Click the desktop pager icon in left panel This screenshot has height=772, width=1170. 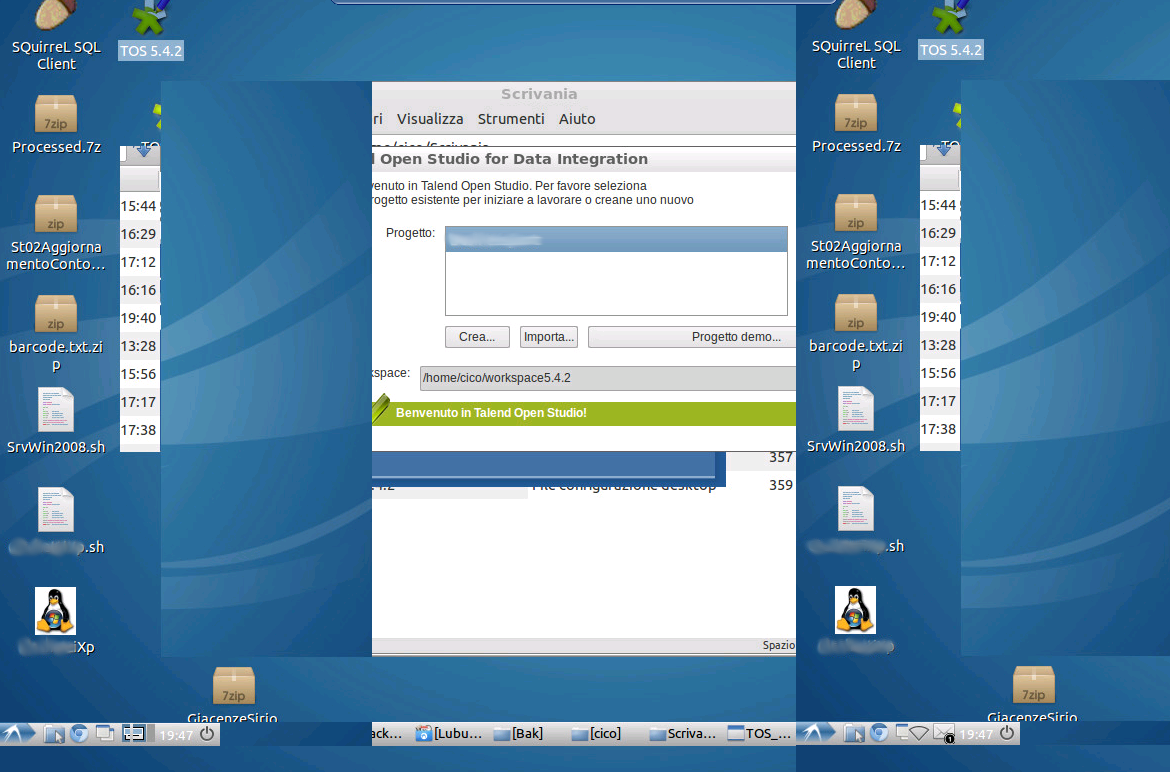click(x=134, y=734)
